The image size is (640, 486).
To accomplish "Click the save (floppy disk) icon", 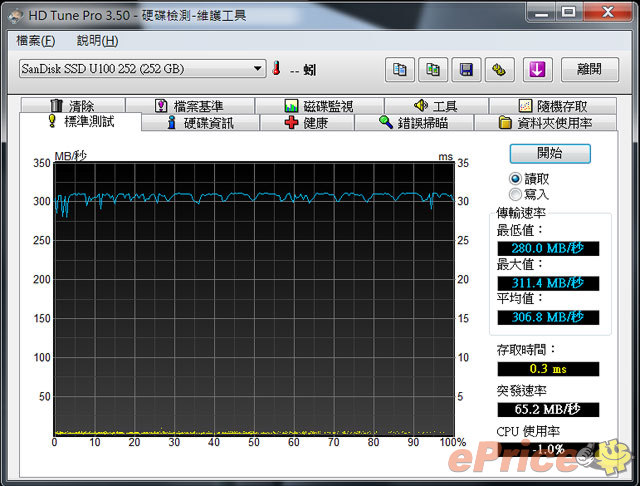I will point(466,69).
